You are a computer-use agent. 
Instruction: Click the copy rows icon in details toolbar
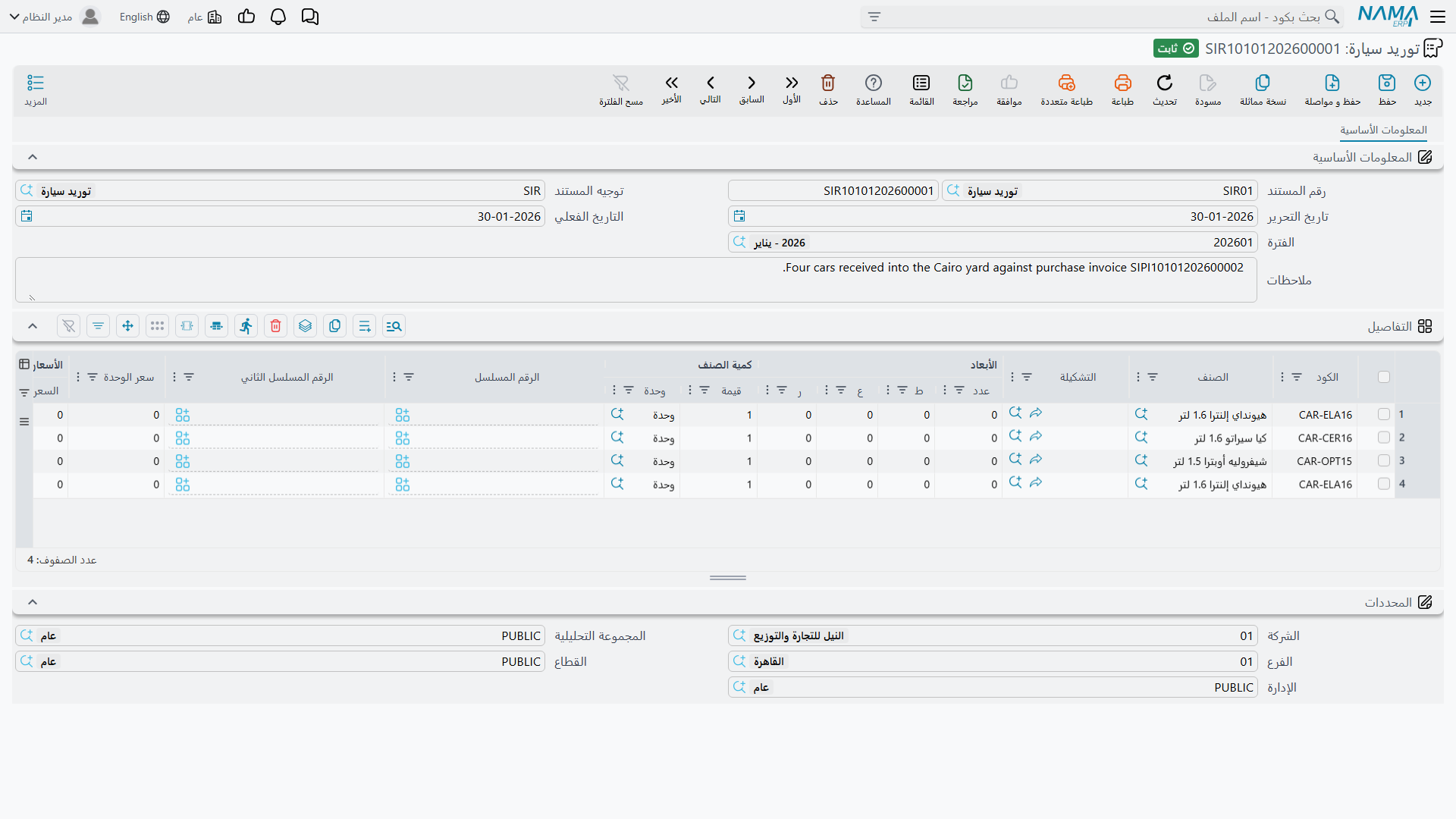(335, 326)
